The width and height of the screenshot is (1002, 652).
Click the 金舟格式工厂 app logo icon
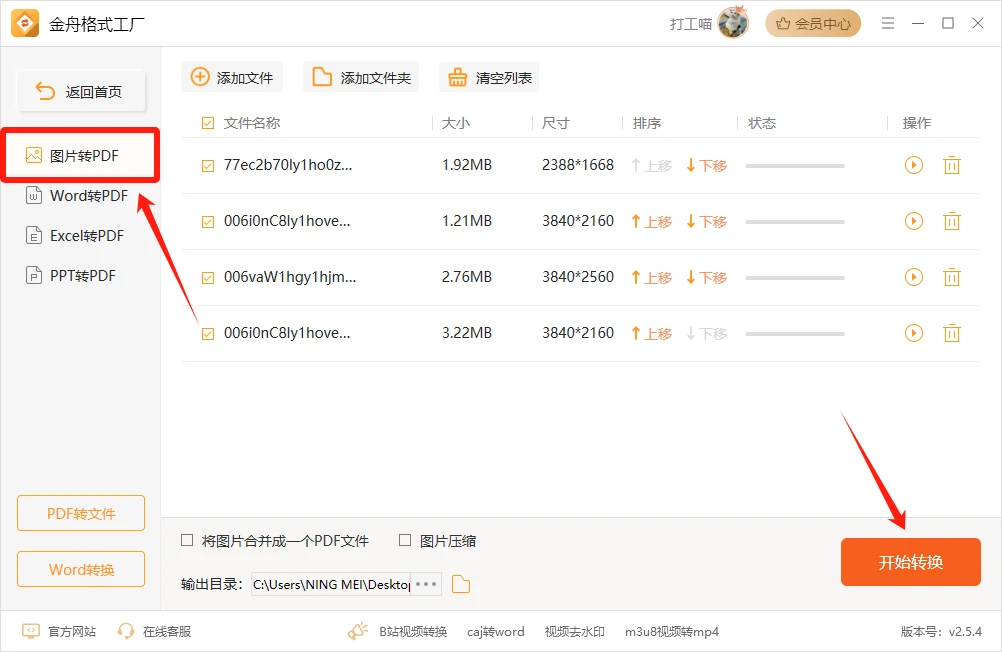[25, 24]
